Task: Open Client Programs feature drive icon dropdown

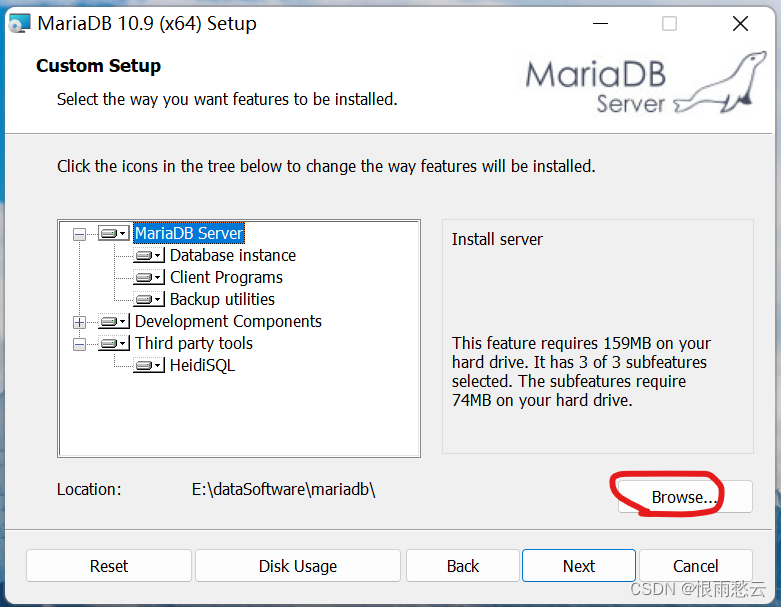Action: (149, 277)
